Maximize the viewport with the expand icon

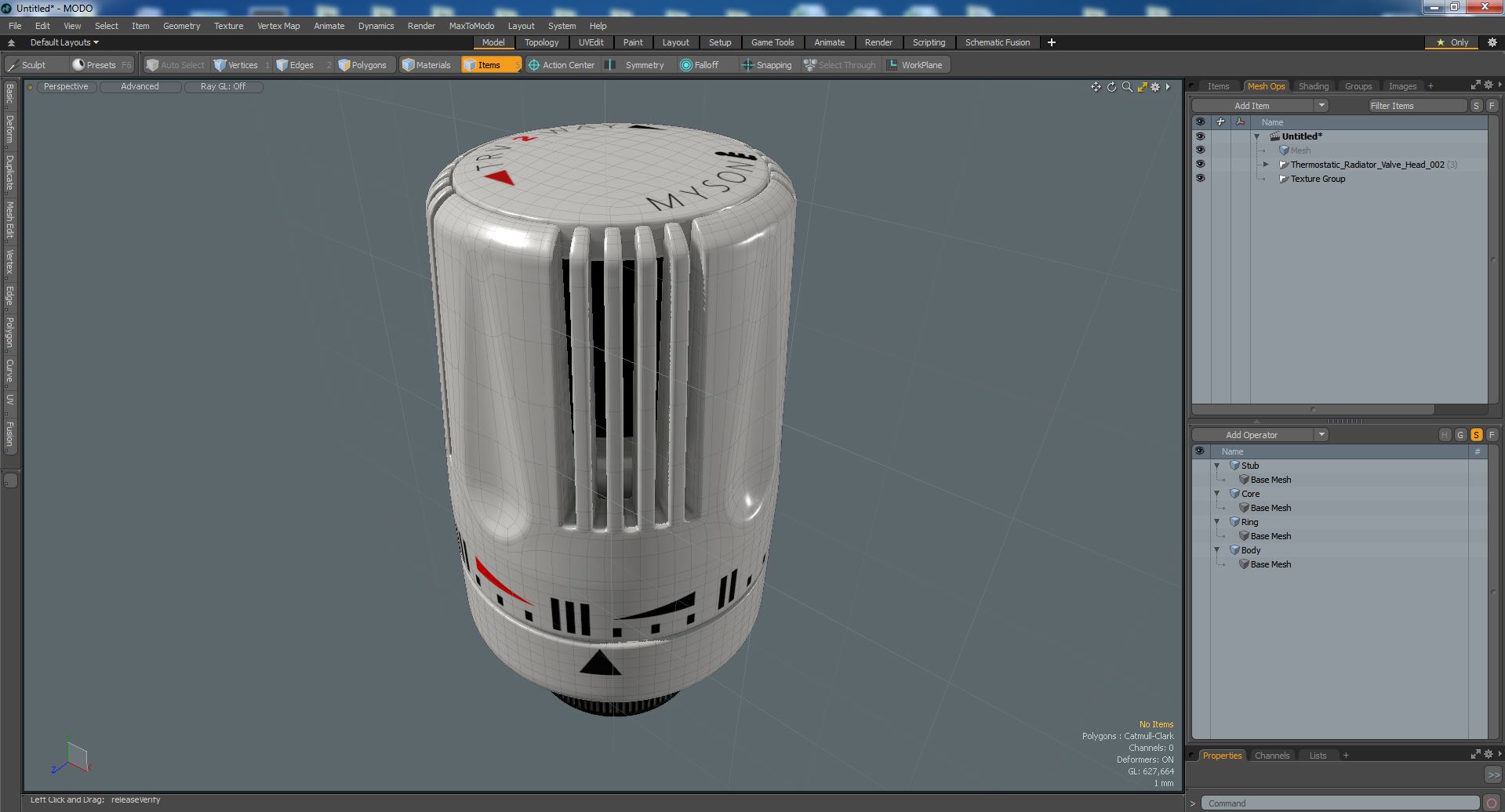coord(1142,87)
